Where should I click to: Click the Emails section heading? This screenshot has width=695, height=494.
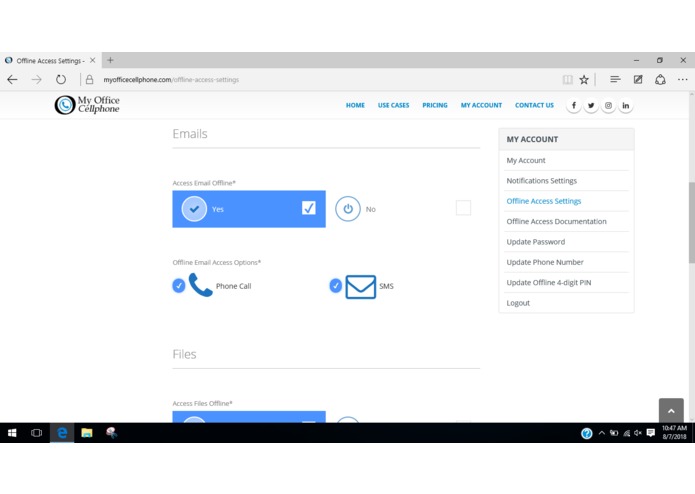tap(190, 134)
